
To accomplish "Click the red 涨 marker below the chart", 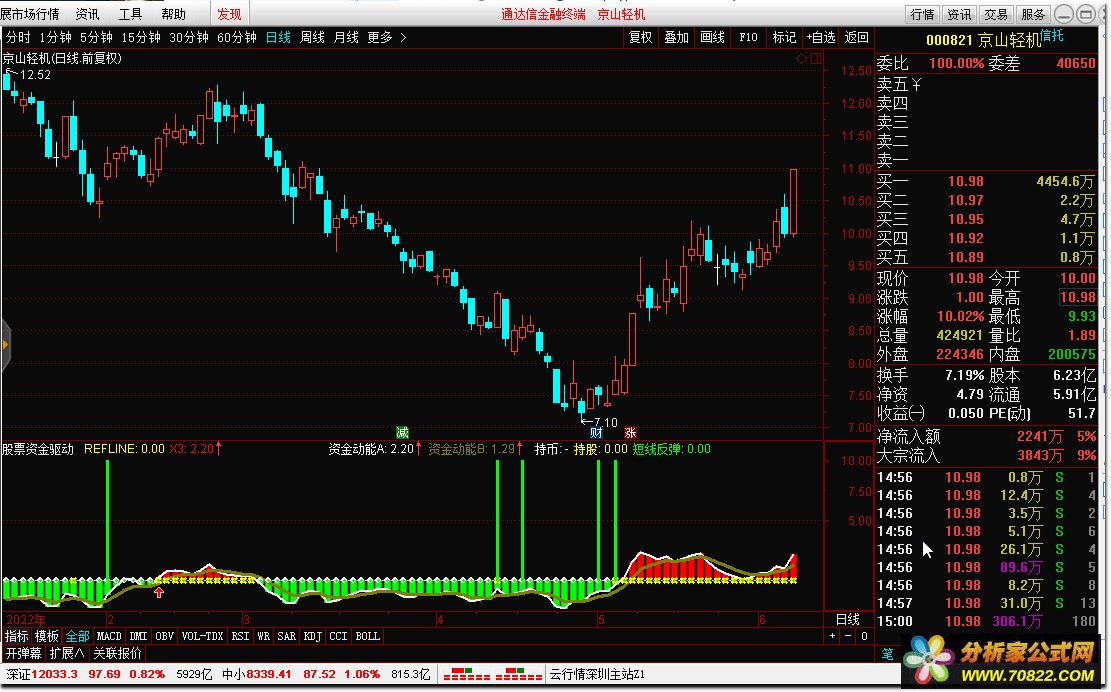I will [630, 432].
